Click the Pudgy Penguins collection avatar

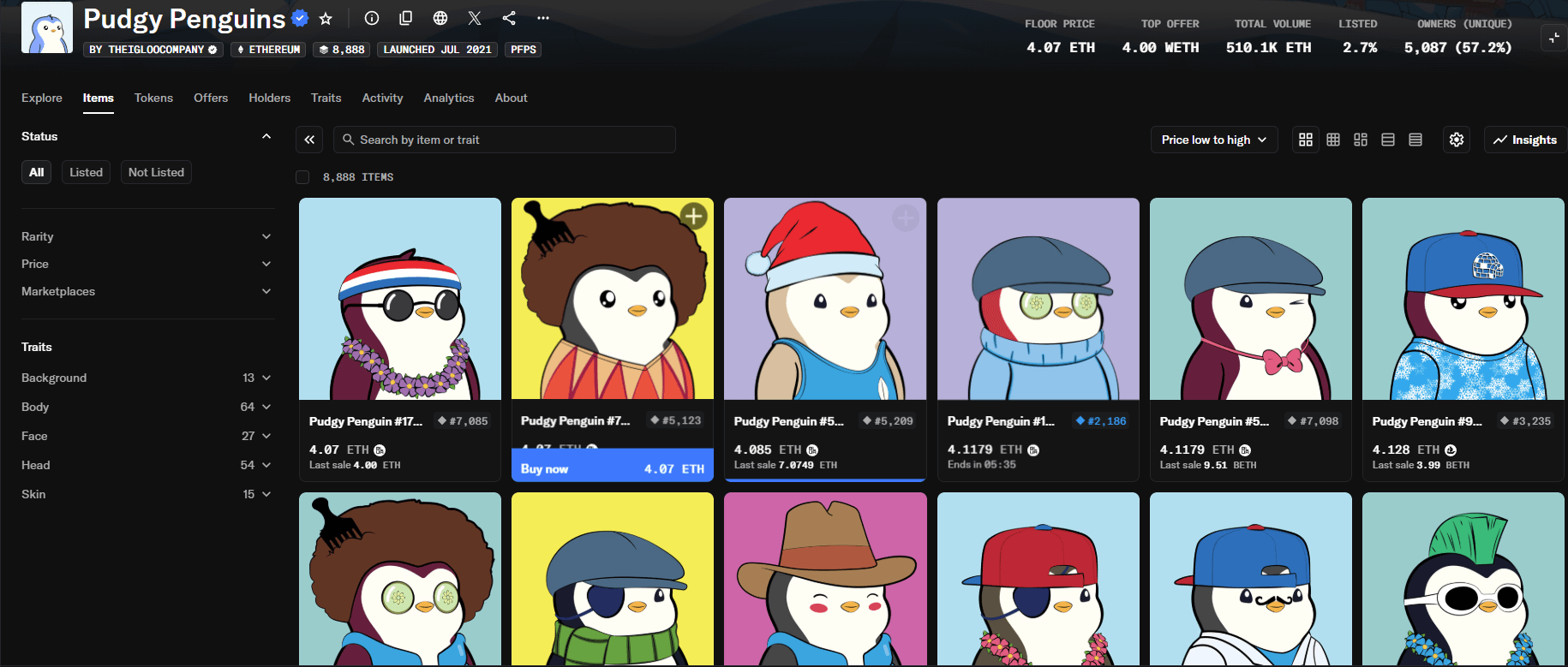(x=47, y=27)
